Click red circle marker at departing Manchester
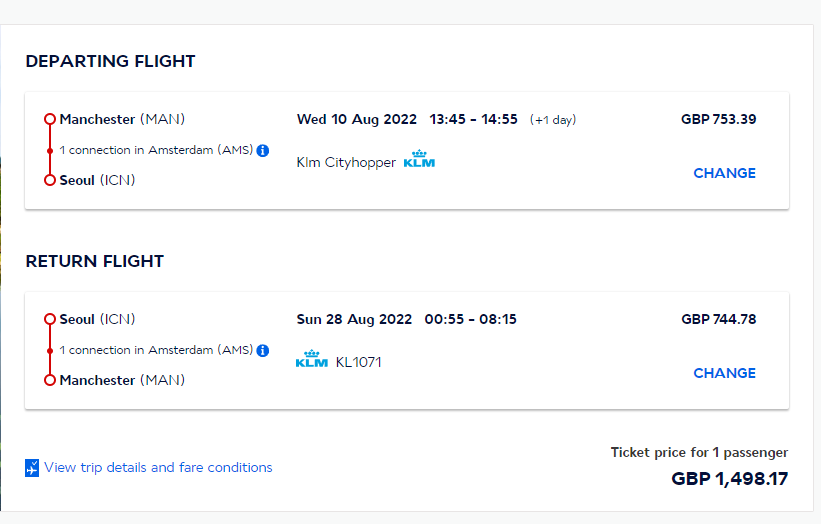The width and height of the screenshot is (821, 524). [x=49, y=119]
